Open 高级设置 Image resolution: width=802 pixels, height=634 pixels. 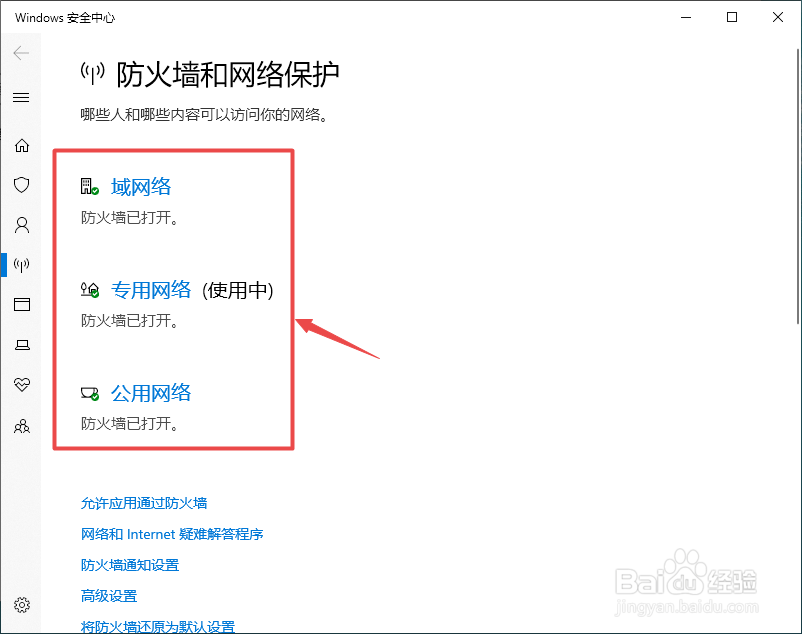pyautogui.click(x=108, y=595)
